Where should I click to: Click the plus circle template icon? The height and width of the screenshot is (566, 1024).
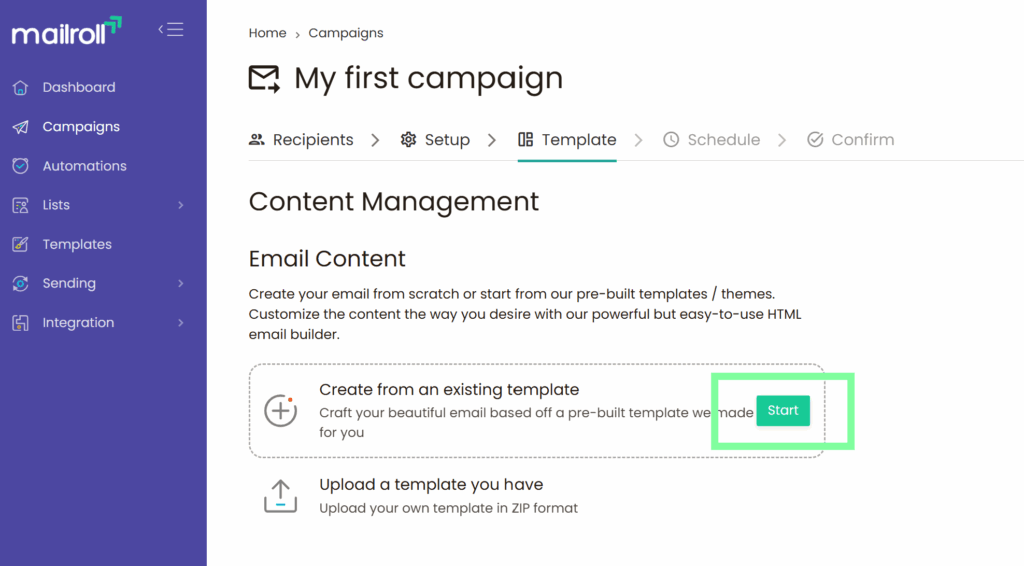281,410
